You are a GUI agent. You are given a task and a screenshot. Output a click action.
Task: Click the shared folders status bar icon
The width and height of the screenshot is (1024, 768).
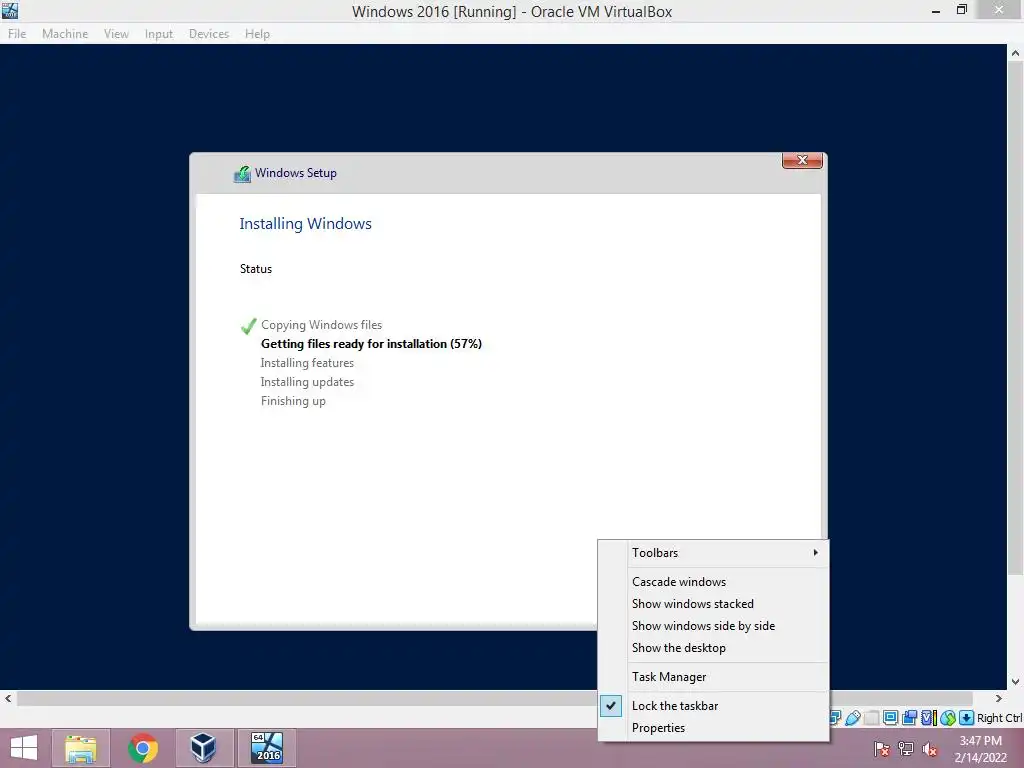tap(872, 718)
